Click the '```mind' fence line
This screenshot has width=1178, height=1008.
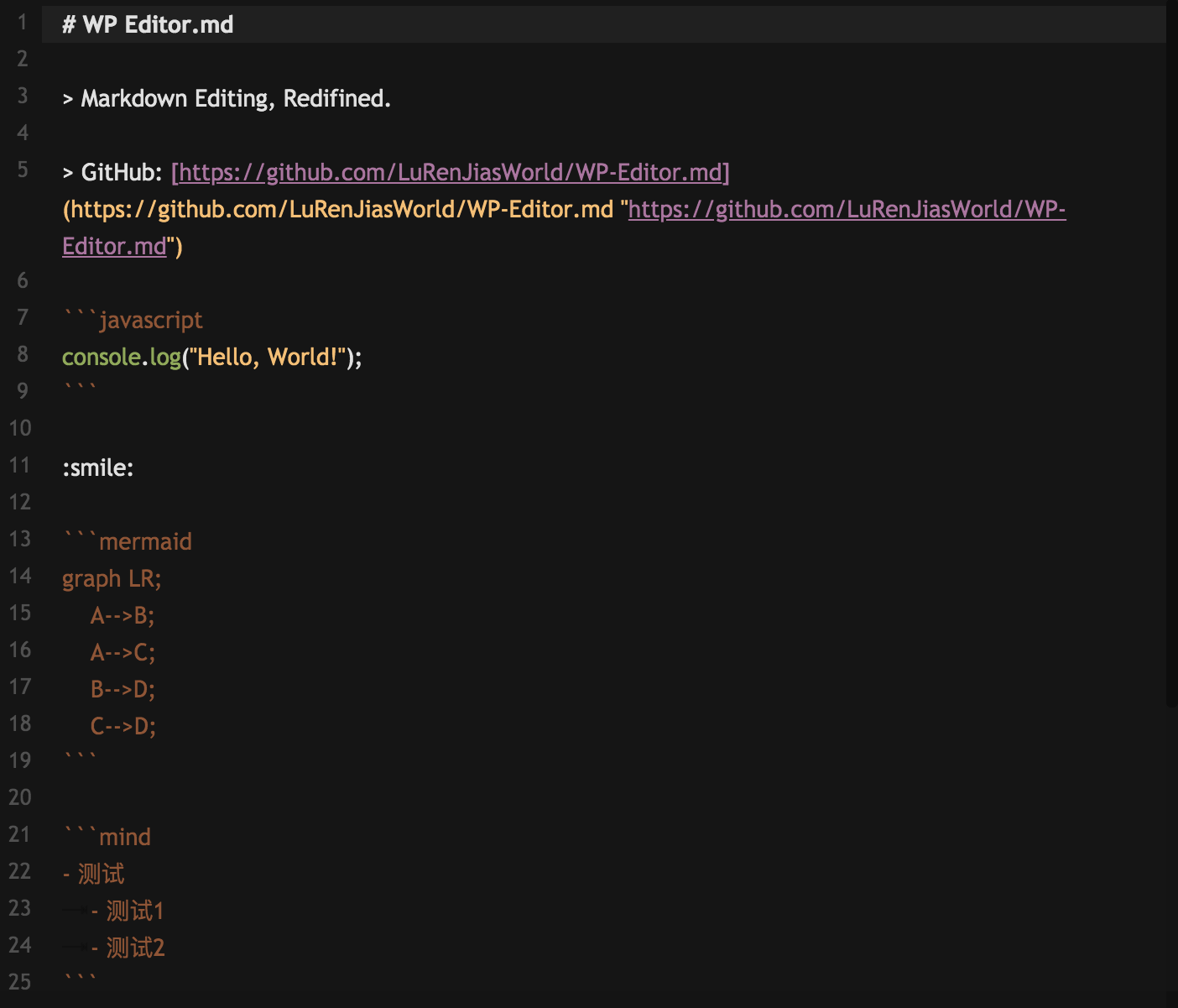point(107,837)
